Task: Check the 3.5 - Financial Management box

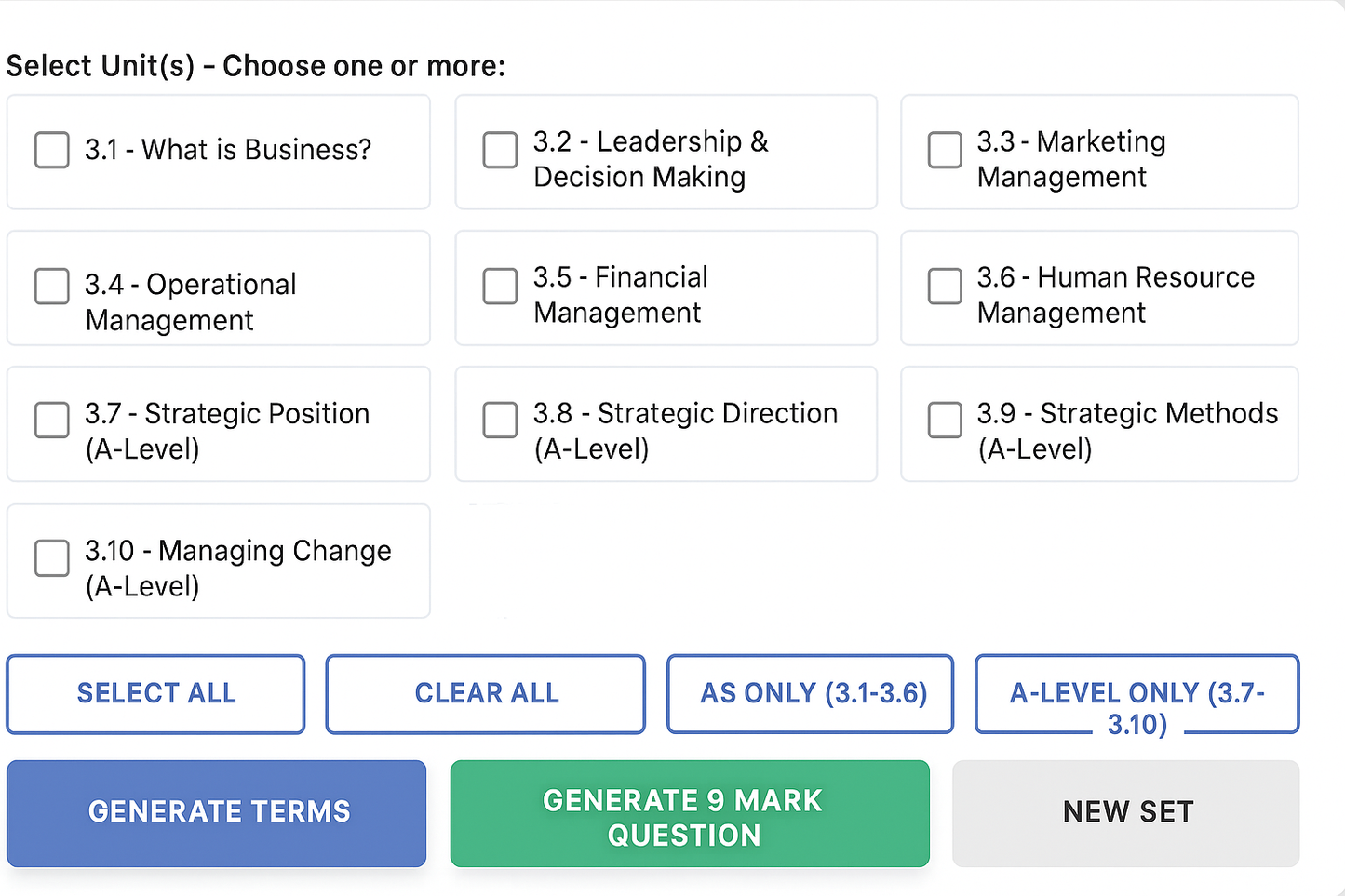Action: (500, 287)
